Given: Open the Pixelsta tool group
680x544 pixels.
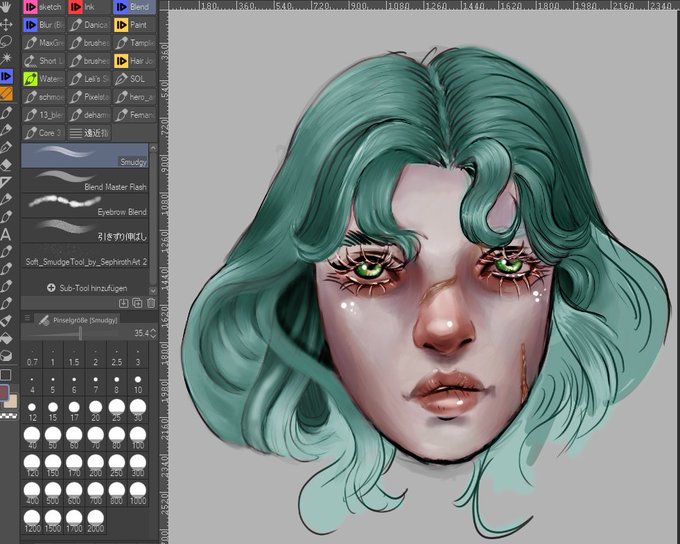Looking at the screenshot, I should (89, 97).
